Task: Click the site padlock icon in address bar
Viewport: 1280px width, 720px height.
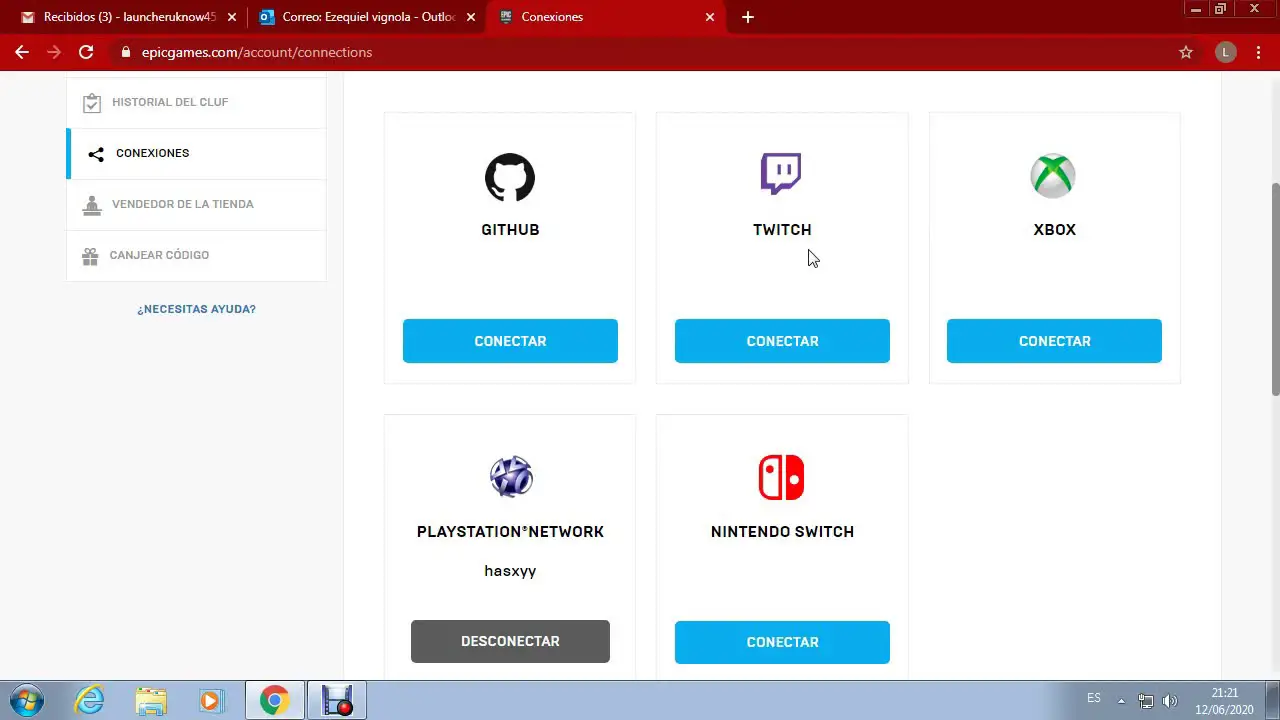Action: [125, 52]
